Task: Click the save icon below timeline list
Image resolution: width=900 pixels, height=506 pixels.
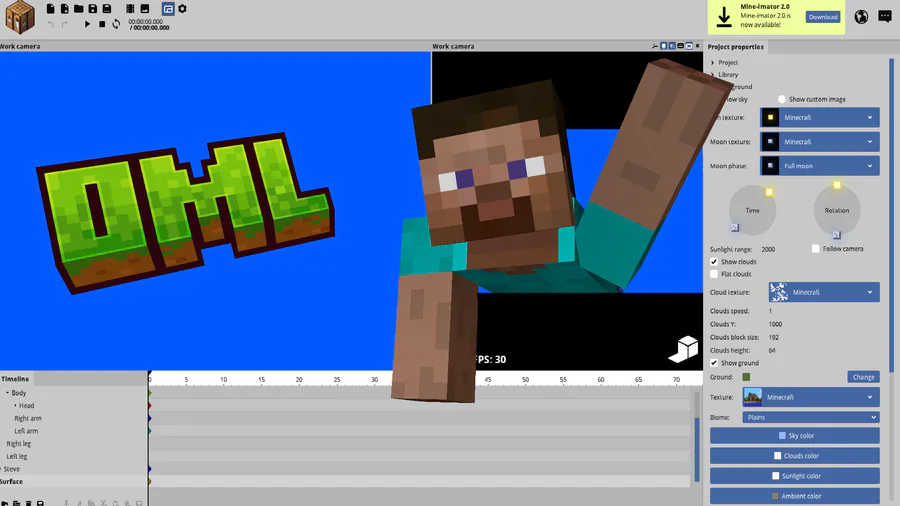Action: coord(40,503)
